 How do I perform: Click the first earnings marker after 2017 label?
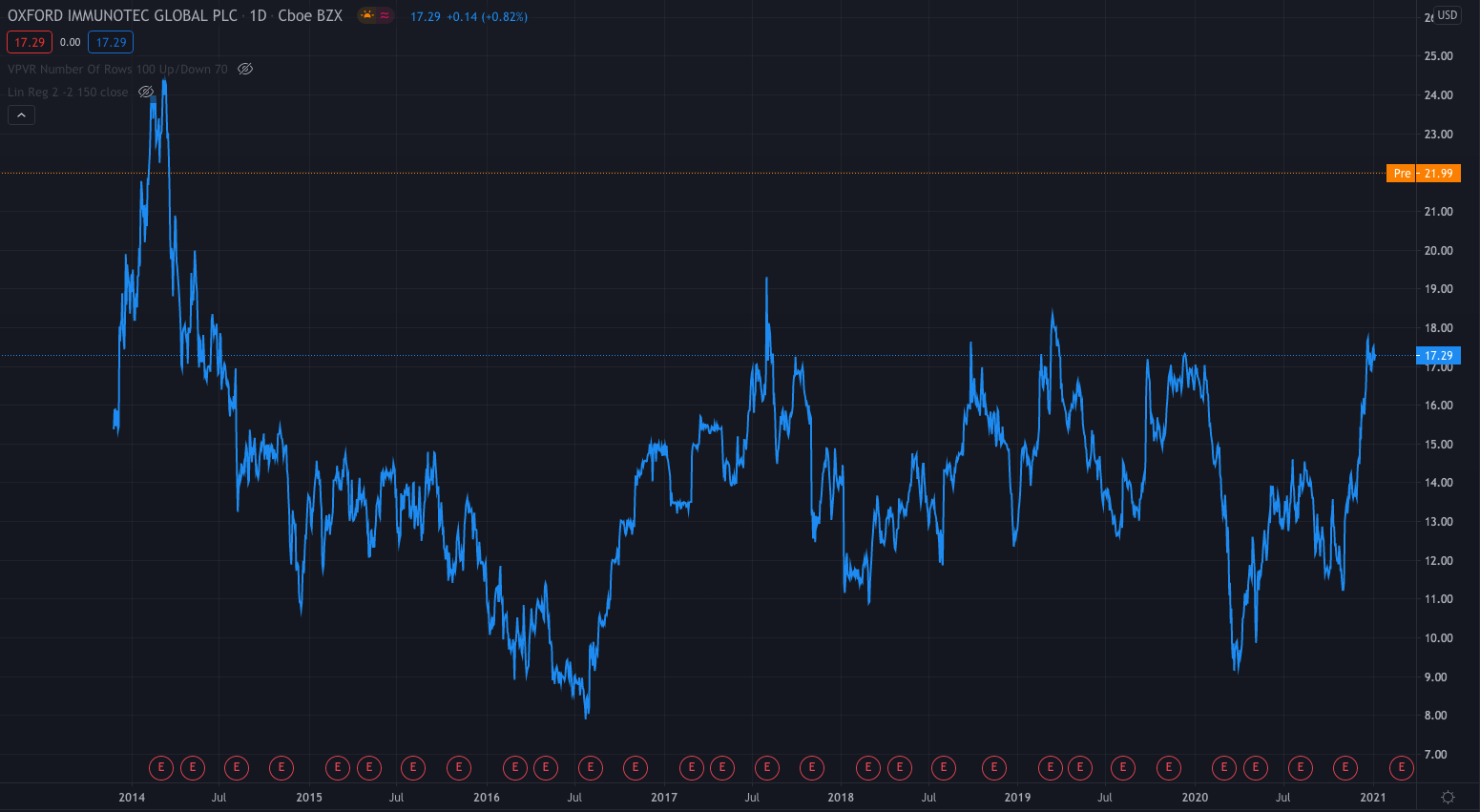tap(691, 767)
